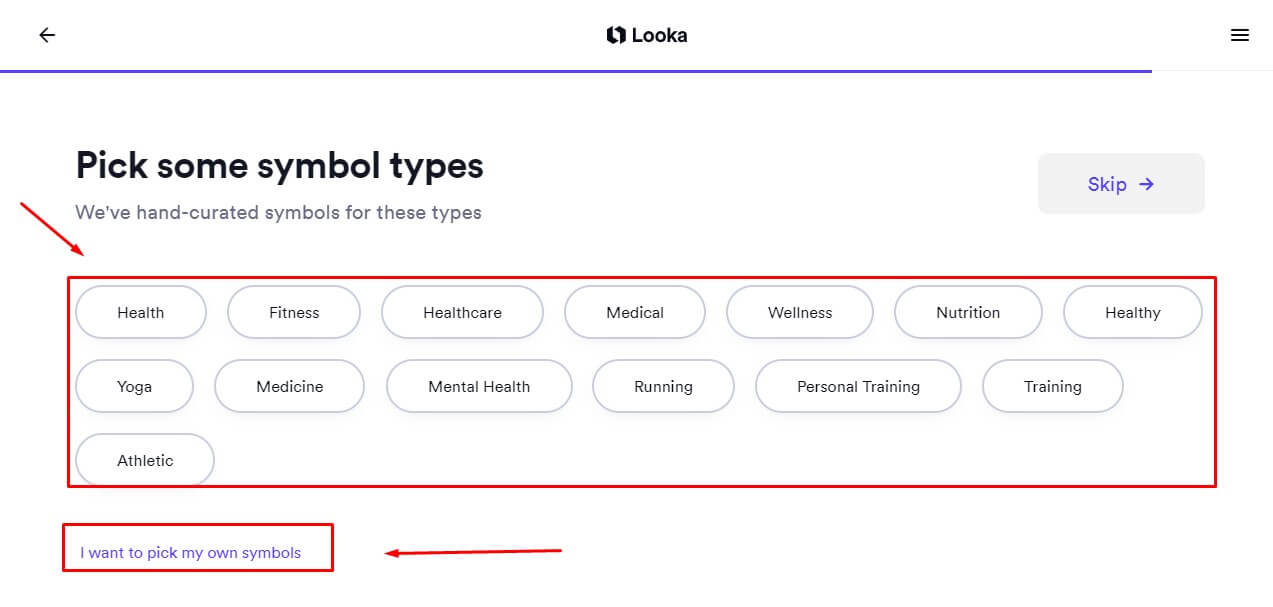Choose the Running symbol category
Image resolution: width=1273 pixels, height=607 pixels.
663,386
